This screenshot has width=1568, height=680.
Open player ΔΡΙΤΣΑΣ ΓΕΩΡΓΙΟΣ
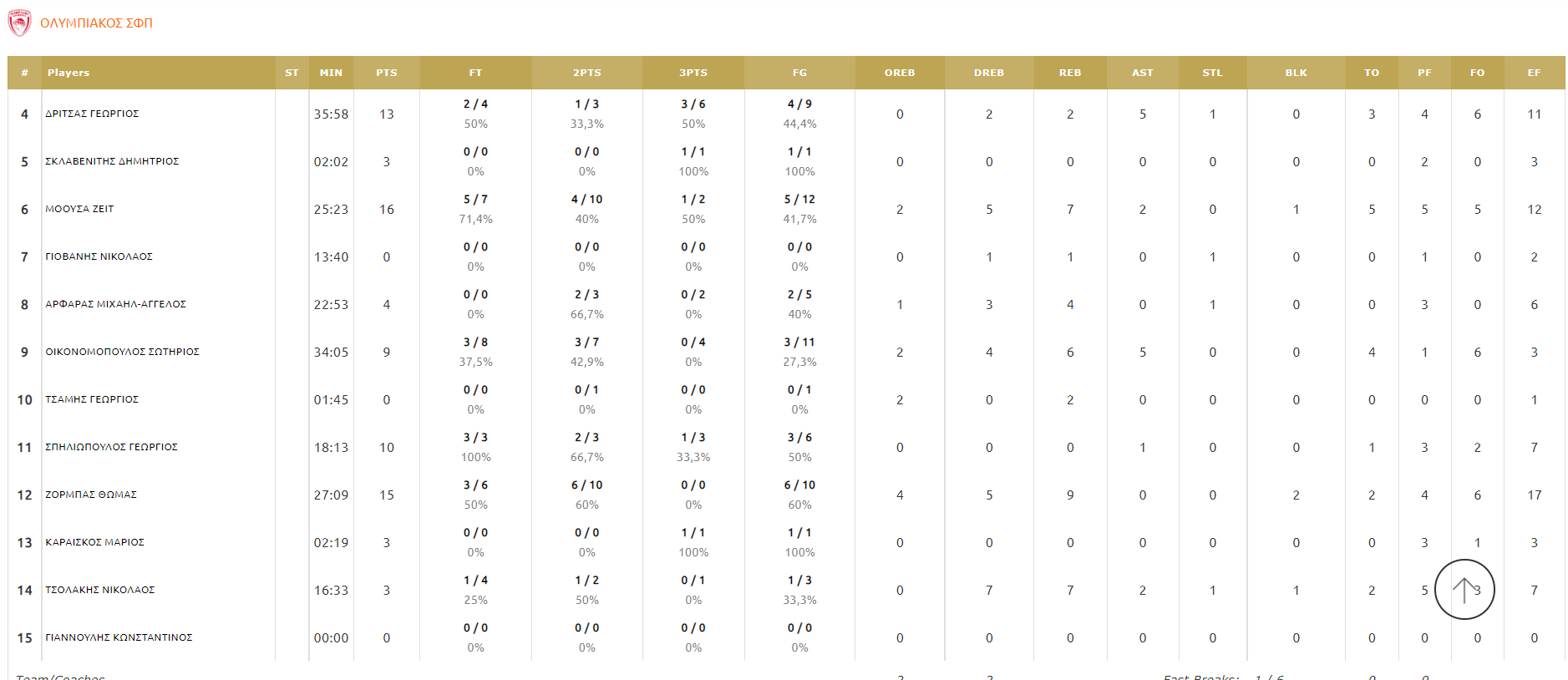(x=92, y=114)
